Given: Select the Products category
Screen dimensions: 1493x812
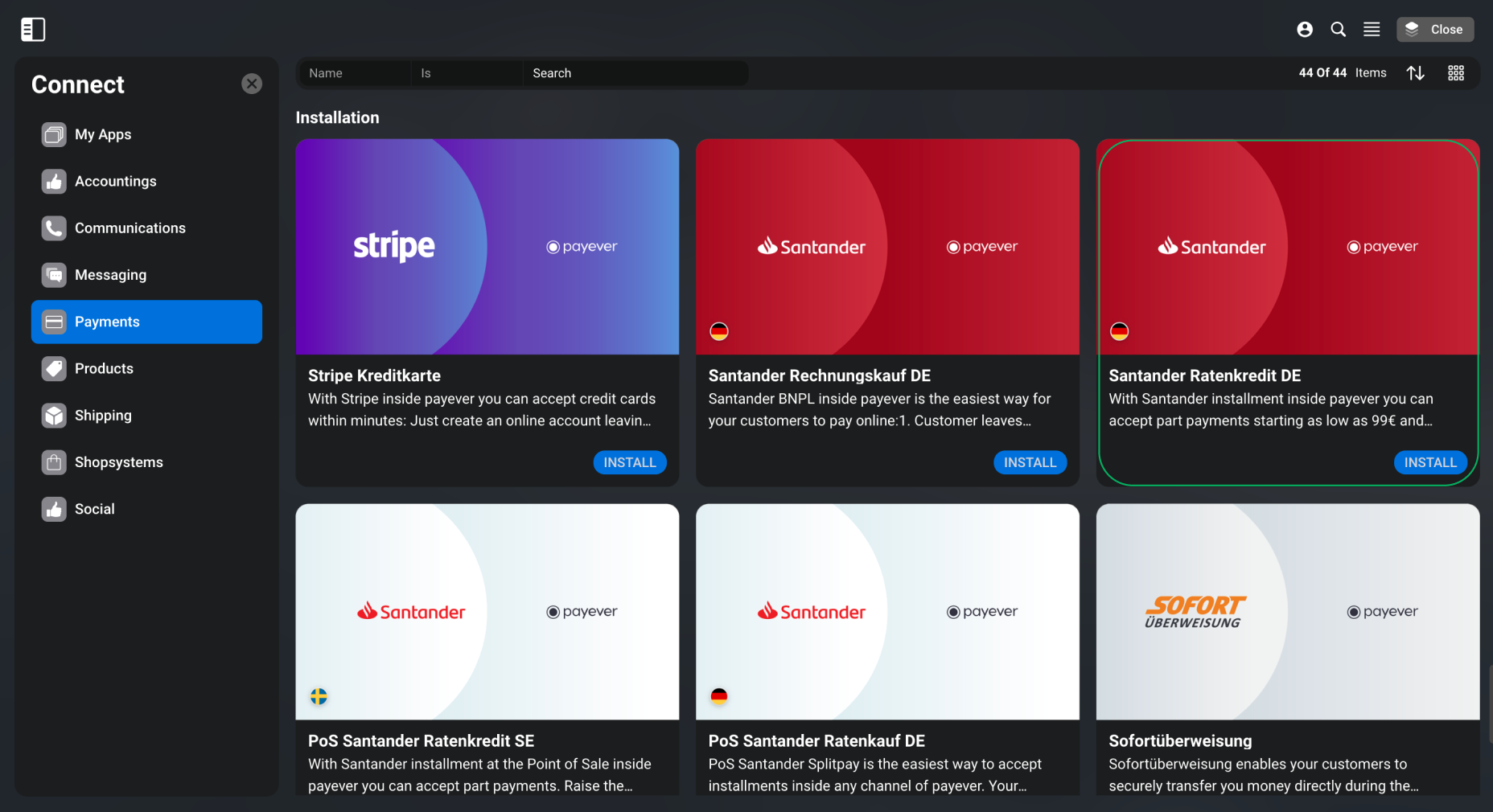Looking at the screenshot, I should [146, 369].
